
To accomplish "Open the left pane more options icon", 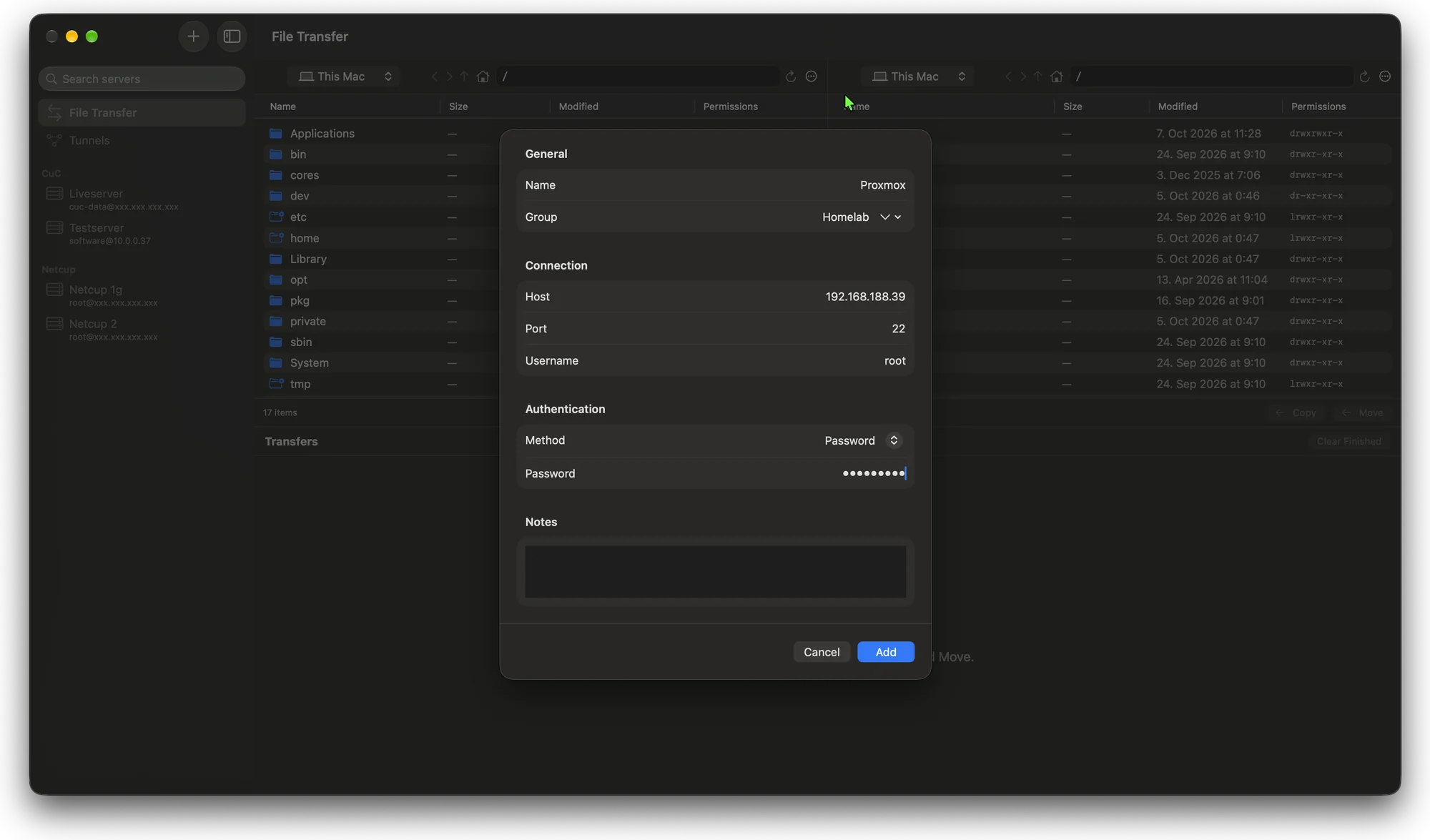I will pyautogui.click(x=812, y=76).
